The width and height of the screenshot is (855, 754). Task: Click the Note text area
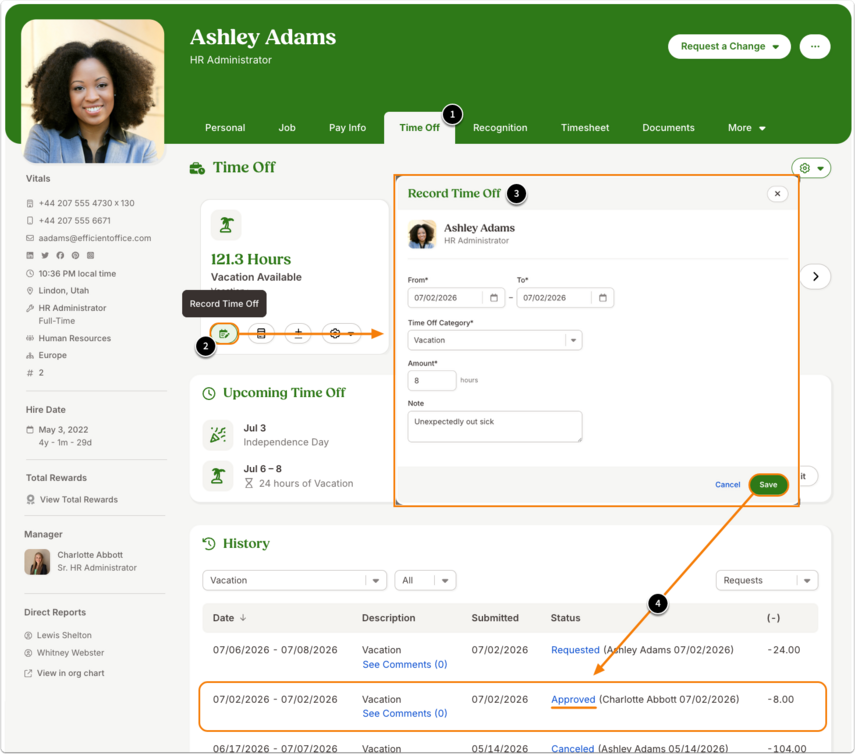(x=495, y=426)
